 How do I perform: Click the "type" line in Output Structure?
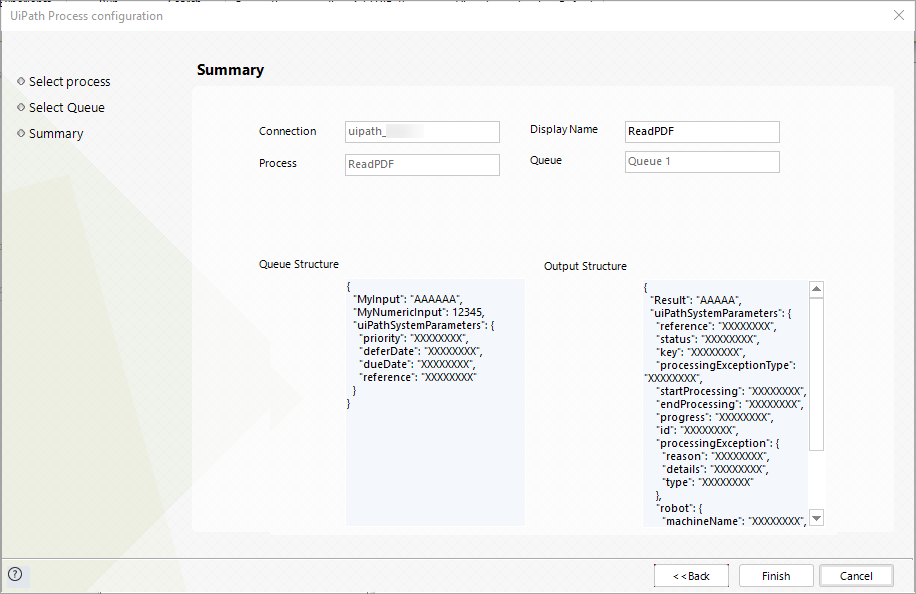click(707, 482)
